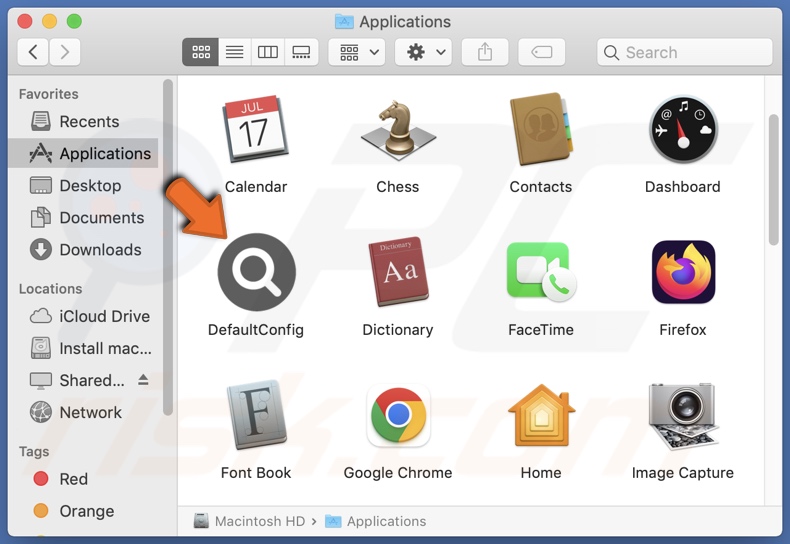Open the Calendar app icon

[x=255, y=129]
